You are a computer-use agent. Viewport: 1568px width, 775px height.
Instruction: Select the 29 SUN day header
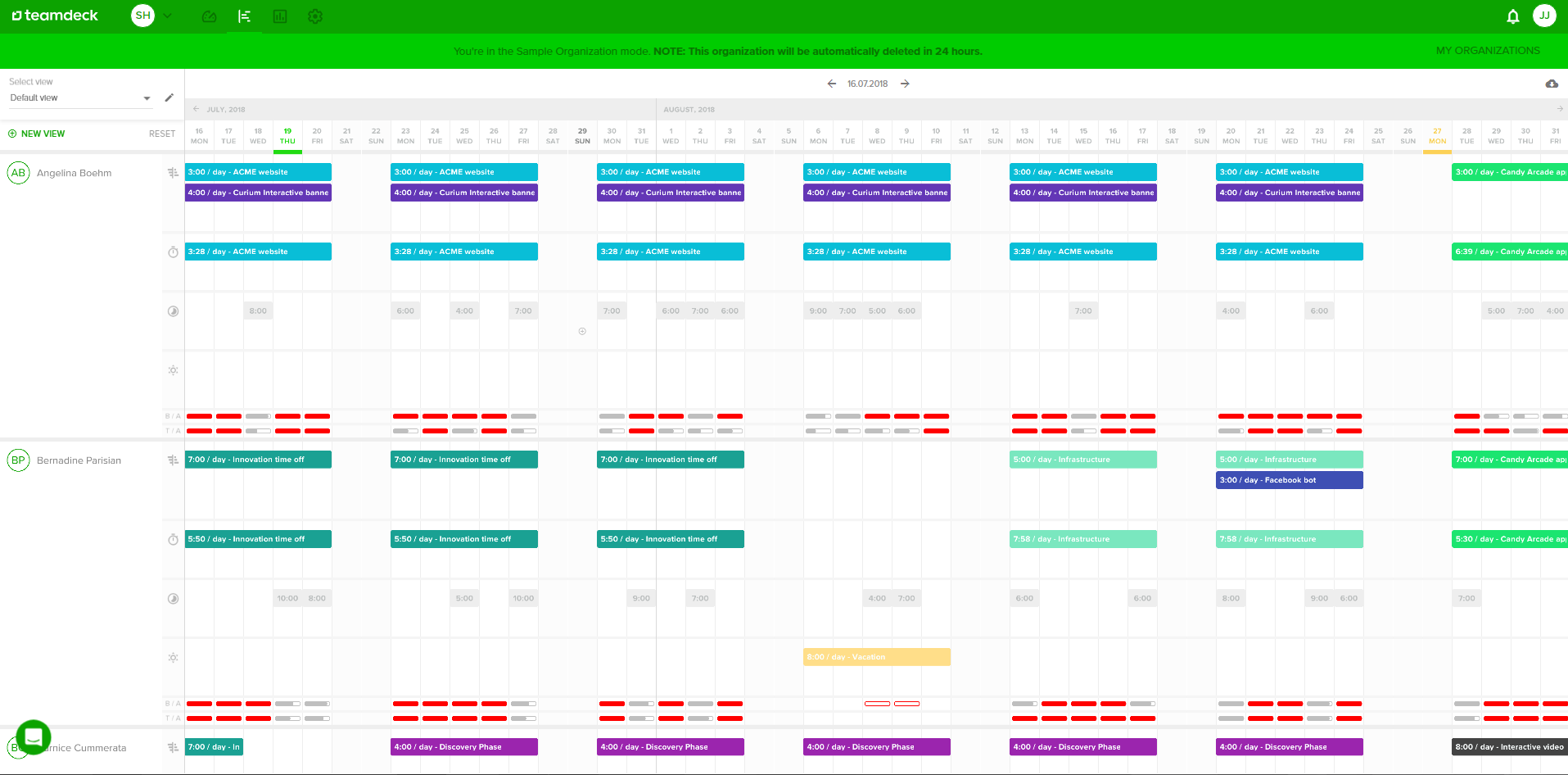[x=582, y=136]
